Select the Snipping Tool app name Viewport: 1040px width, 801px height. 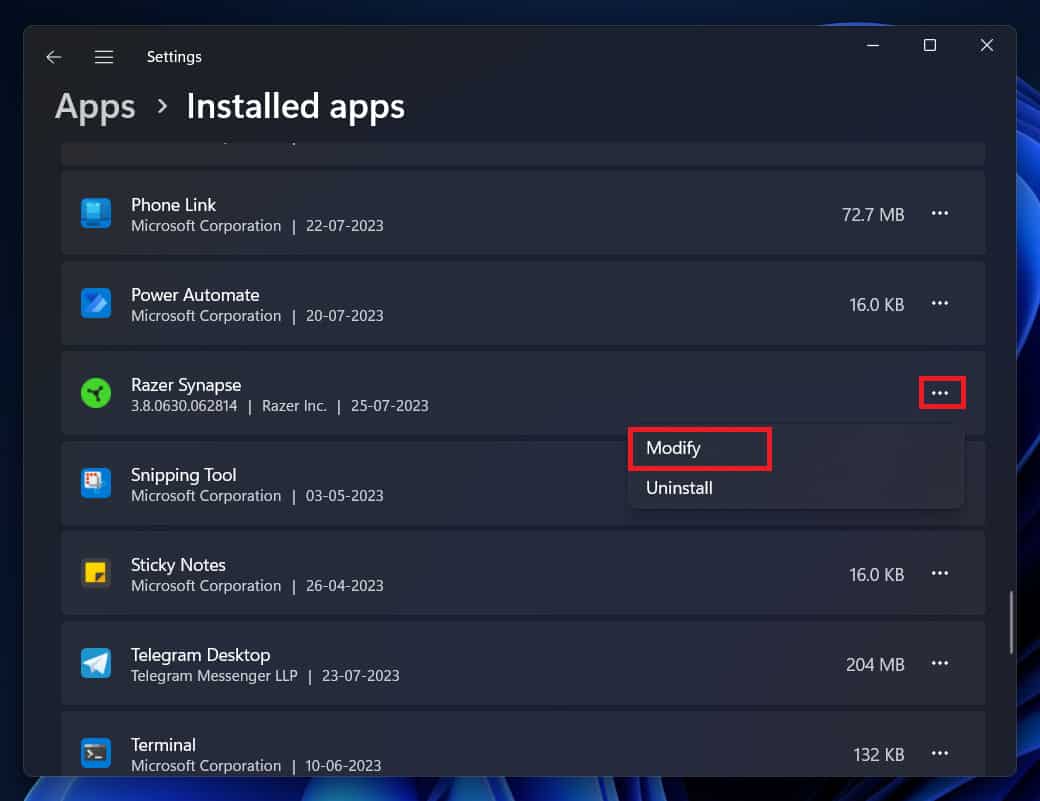(x=184, y=475)
